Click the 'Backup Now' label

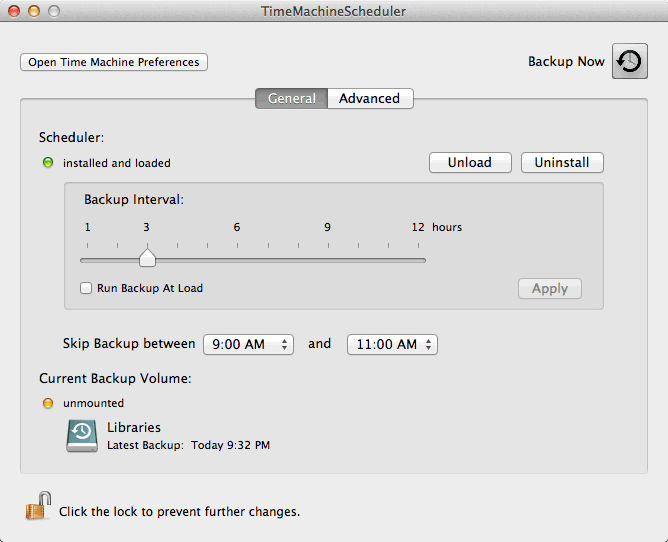566,61
